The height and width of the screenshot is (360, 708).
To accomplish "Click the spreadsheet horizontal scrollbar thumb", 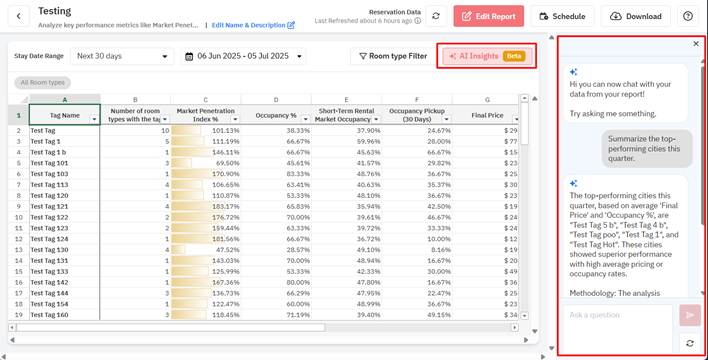I will (x=171, y=327).
